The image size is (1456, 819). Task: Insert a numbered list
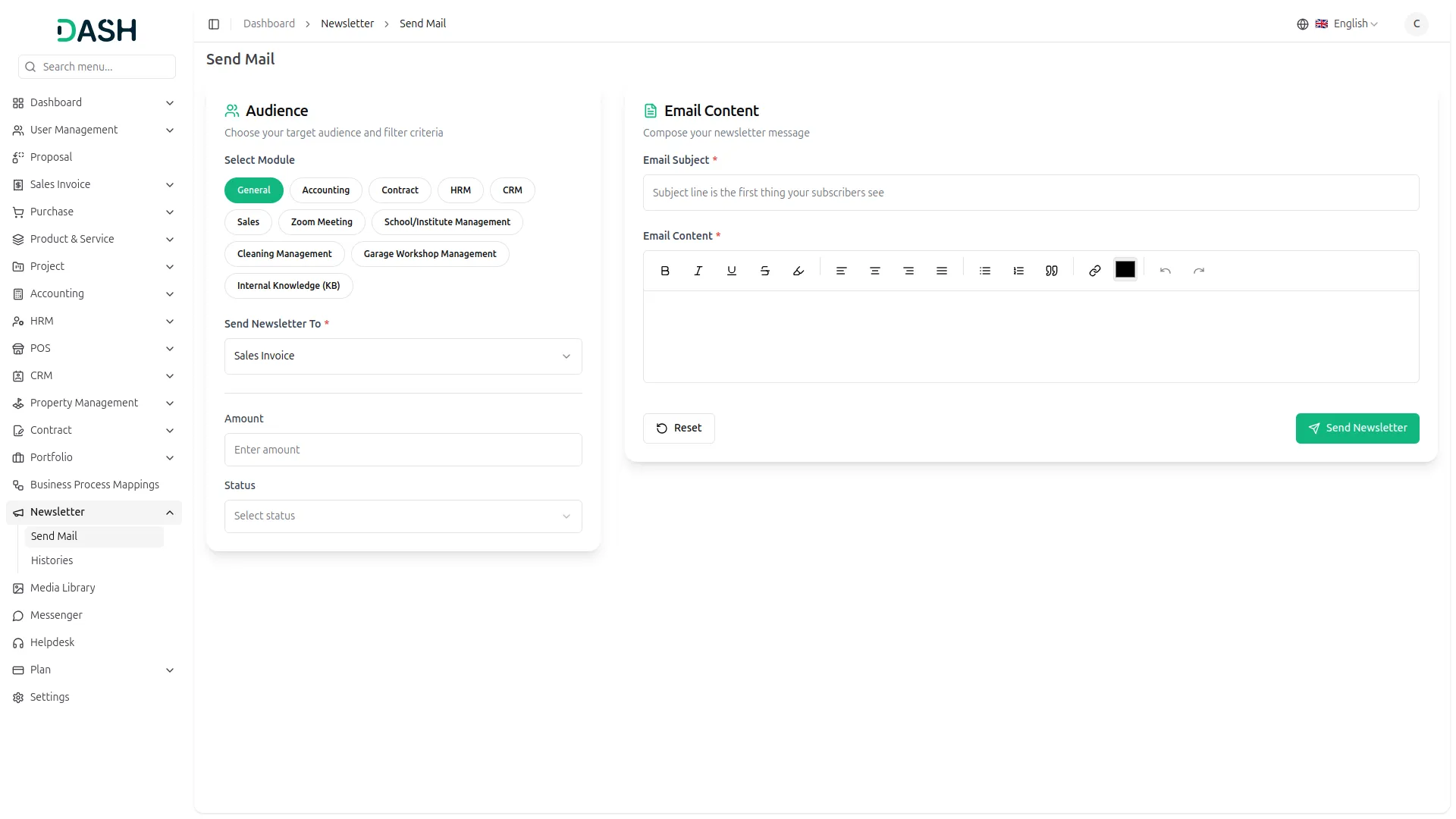coord(1018,271)
